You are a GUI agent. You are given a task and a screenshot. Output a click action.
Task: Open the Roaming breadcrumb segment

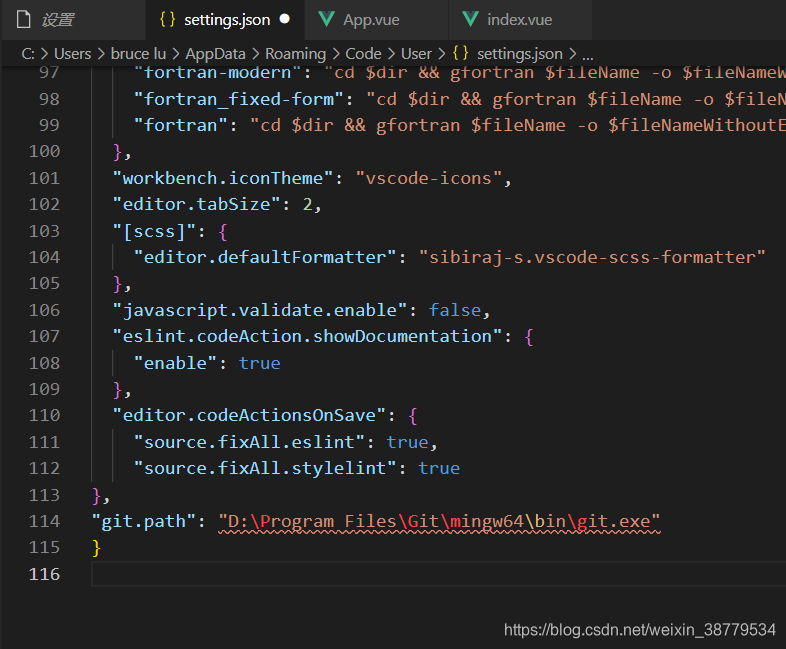(x=295, y=54)
